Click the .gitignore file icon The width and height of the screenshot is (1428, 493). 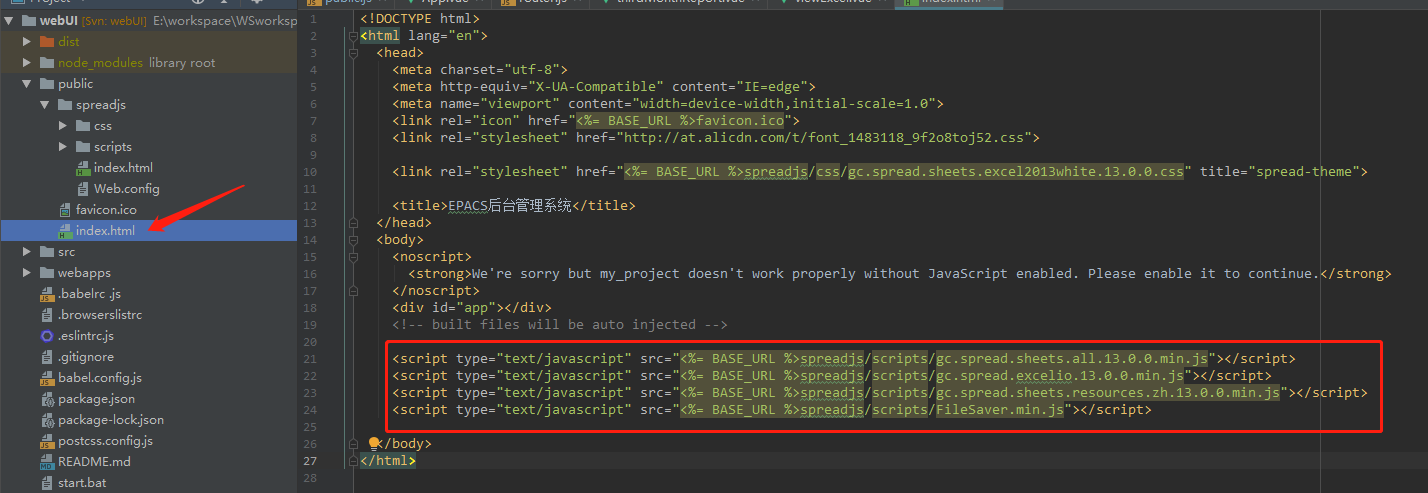click(x=47, y=357)
